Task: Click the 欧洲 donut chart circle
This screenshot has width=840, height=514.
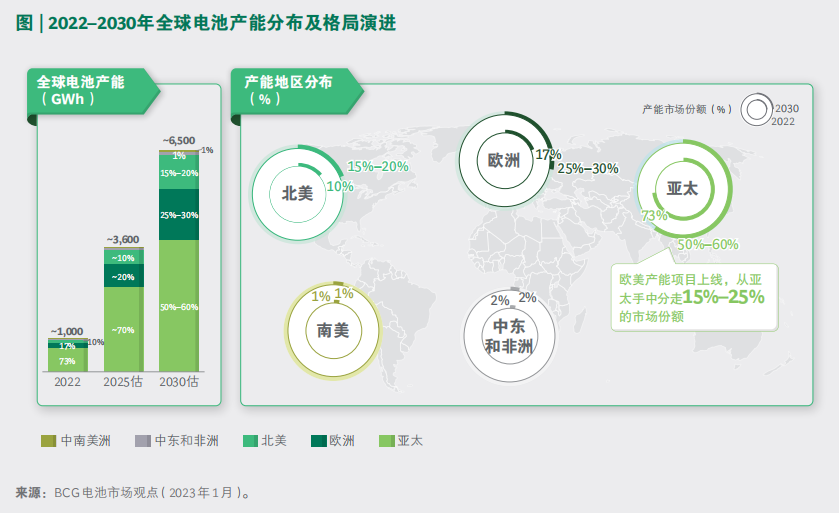Action: point(503,160)
